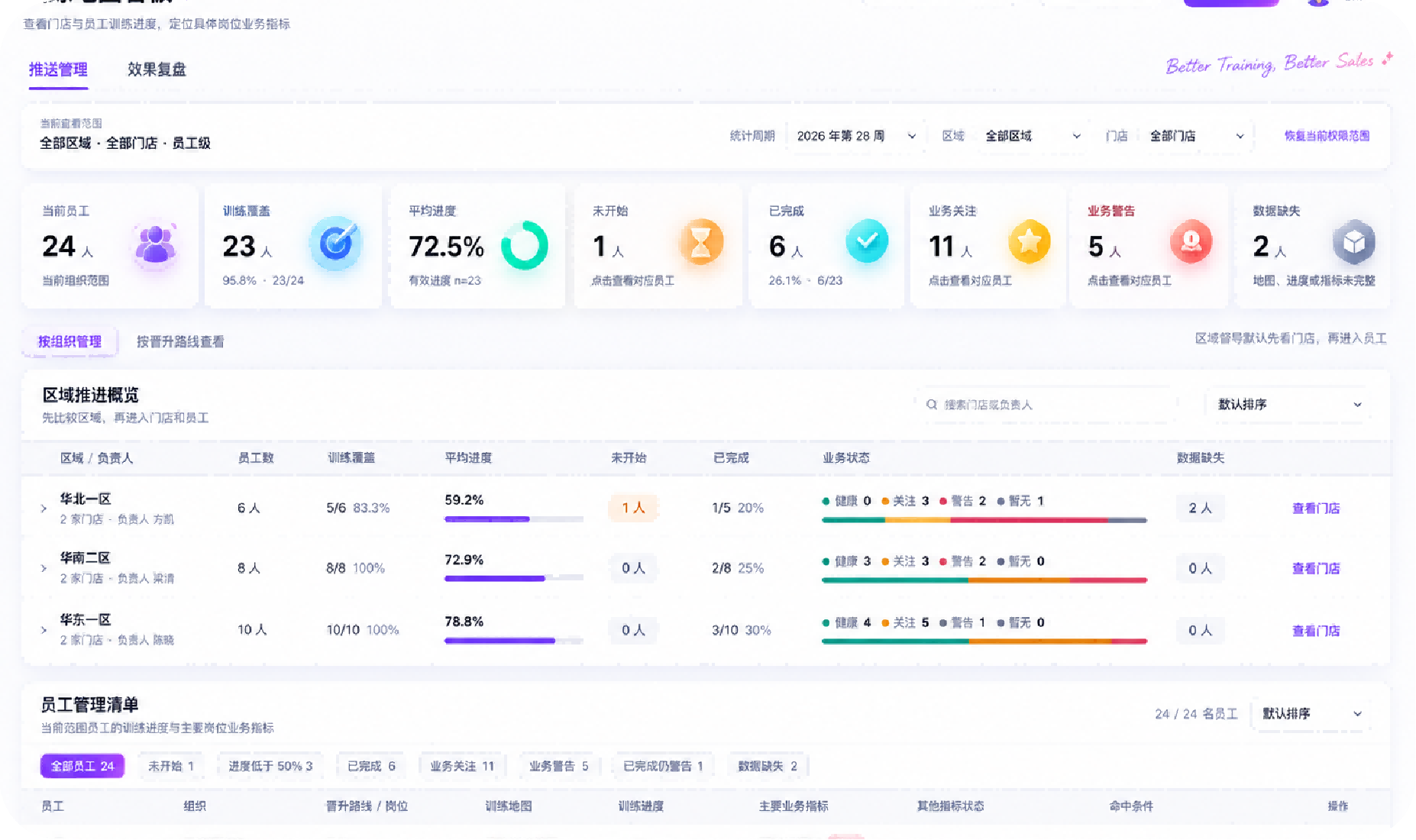Click the teal checkmark icon in 已完成 card
The image size is (1416, 840).
867,241
